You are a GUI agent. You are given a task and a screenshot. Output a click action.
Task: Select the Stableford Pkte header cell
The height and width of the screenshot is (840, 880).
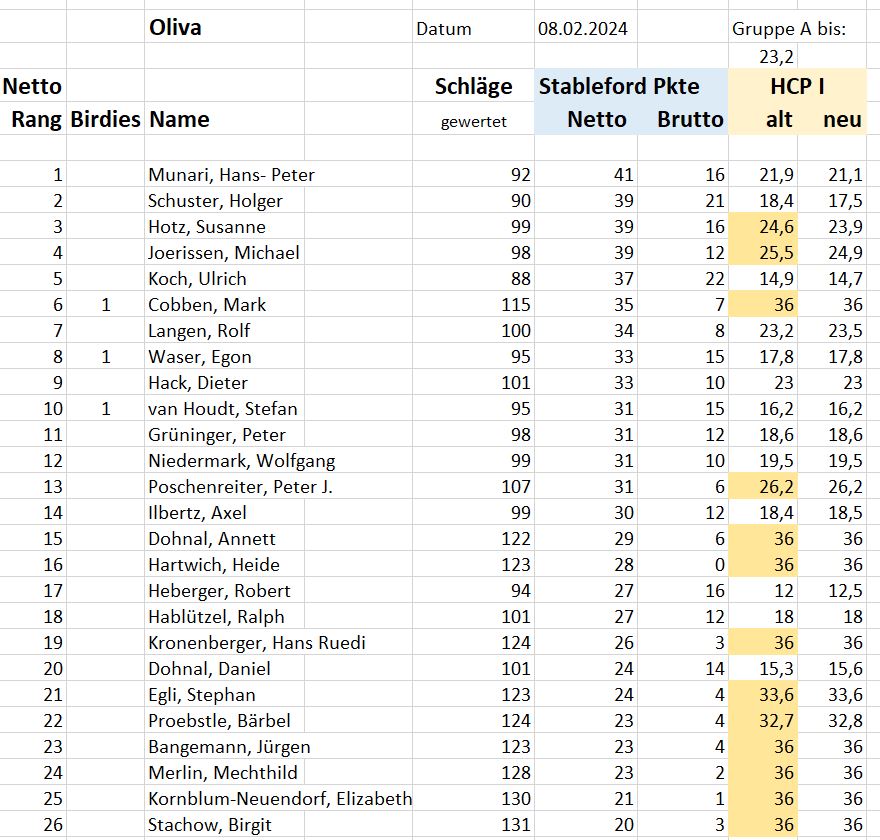[x=619, y=86]
